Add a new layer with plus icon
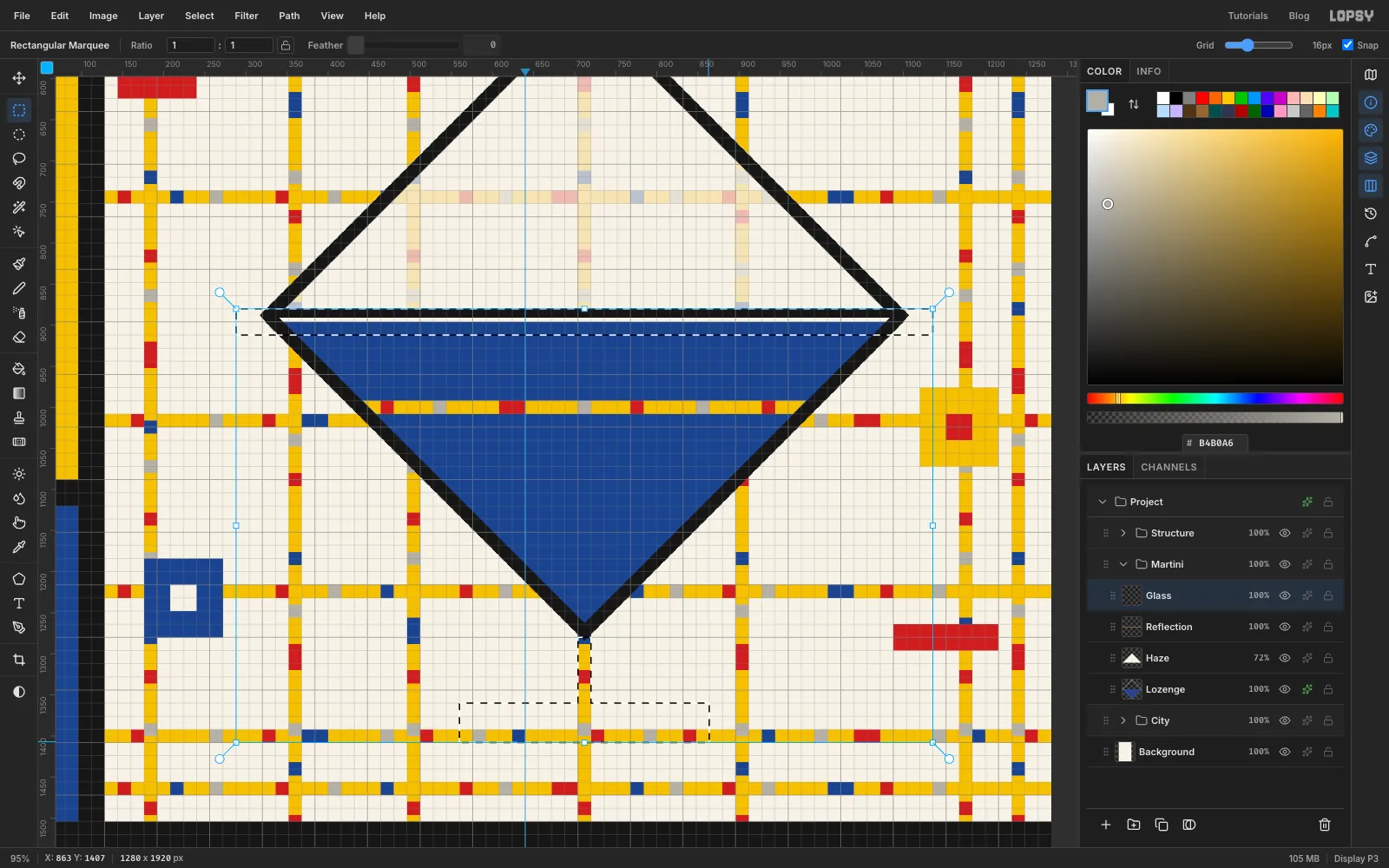The width and height of the screenshot is (1389, 868). tap(1106, 825)
